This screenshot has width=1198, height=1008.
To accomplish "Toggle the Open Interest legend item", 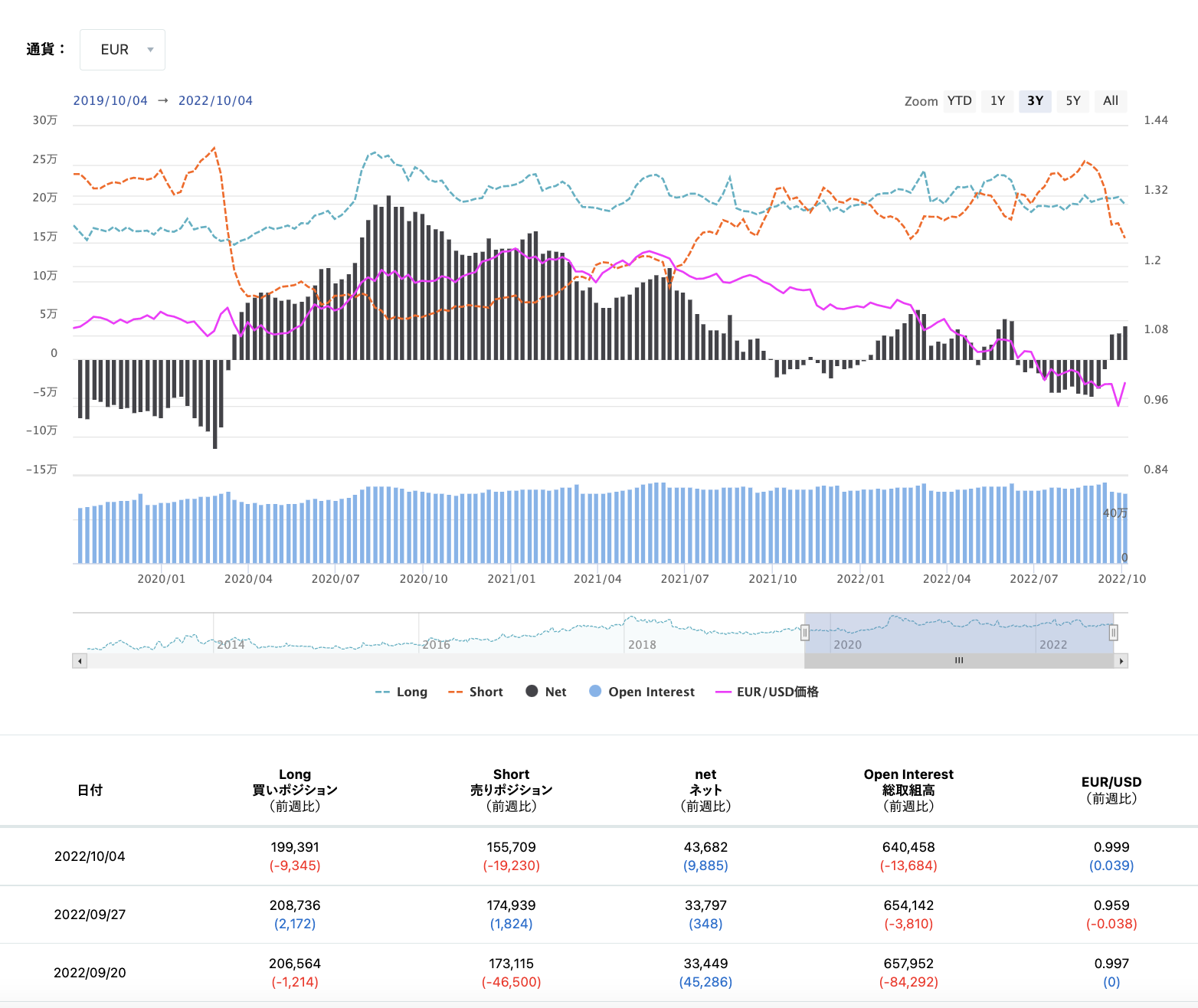I will [x=642, y=692].
